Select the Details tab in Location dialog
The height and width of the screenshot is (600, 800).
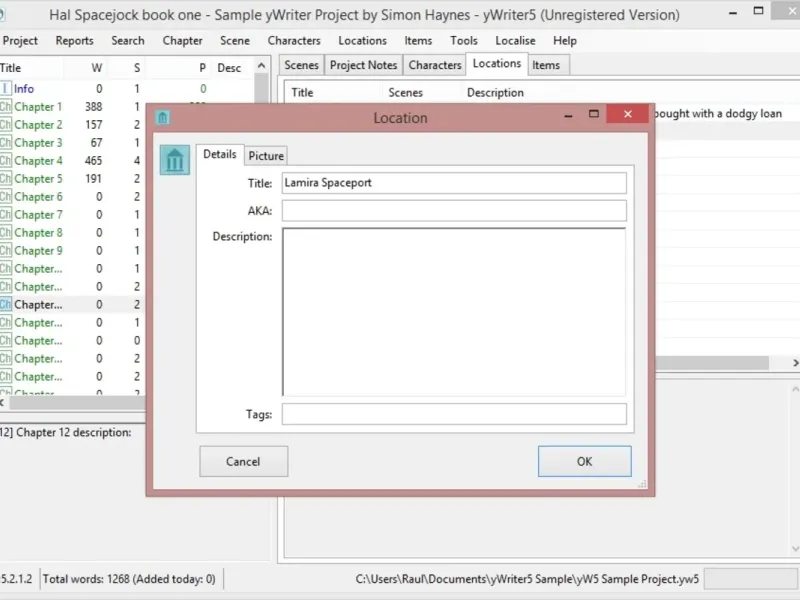[x=219, y=154]
